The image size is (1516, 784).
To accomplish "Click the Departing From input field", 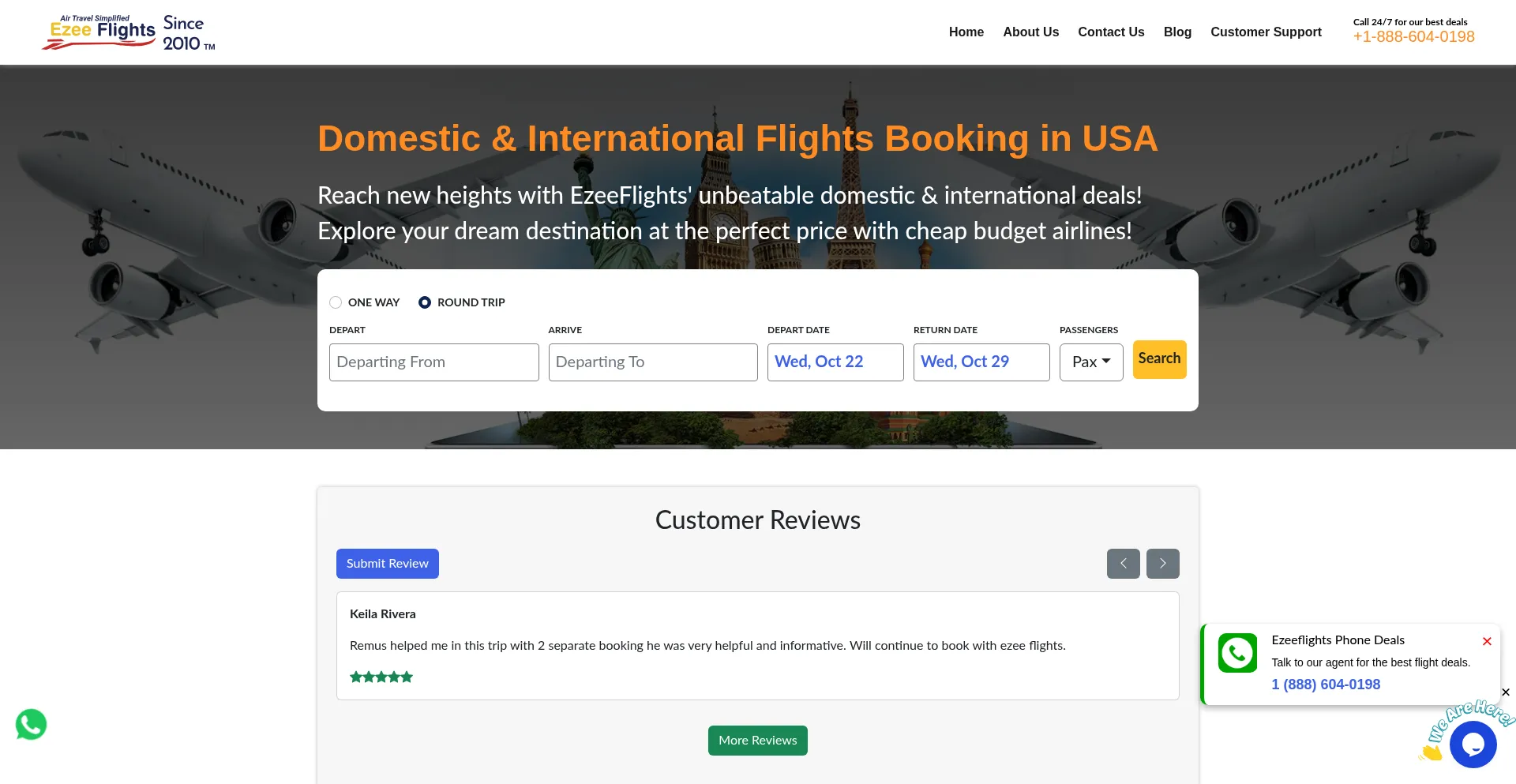I will click(433, 362).
